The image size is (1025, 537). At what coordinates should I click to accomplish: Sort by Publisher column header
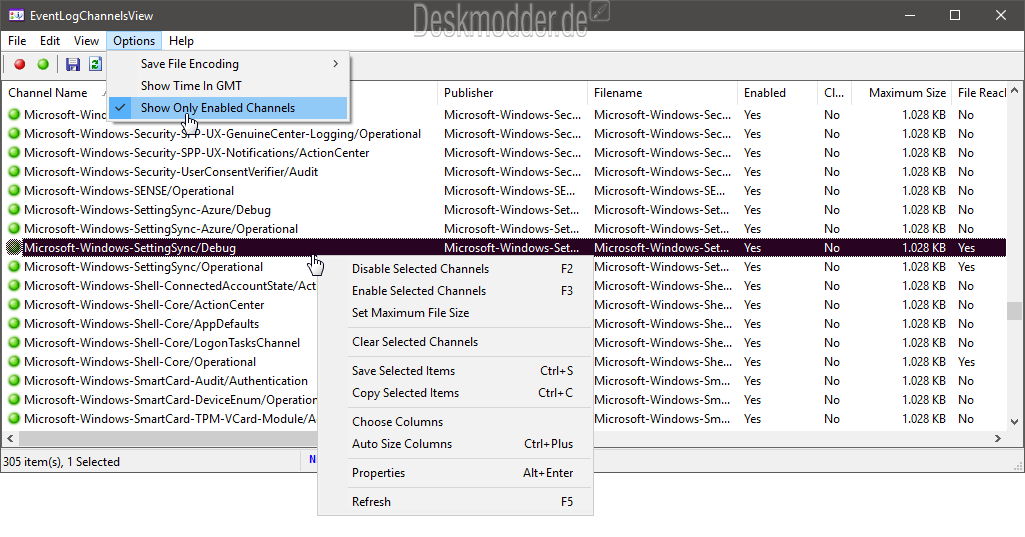click(512, 93)
